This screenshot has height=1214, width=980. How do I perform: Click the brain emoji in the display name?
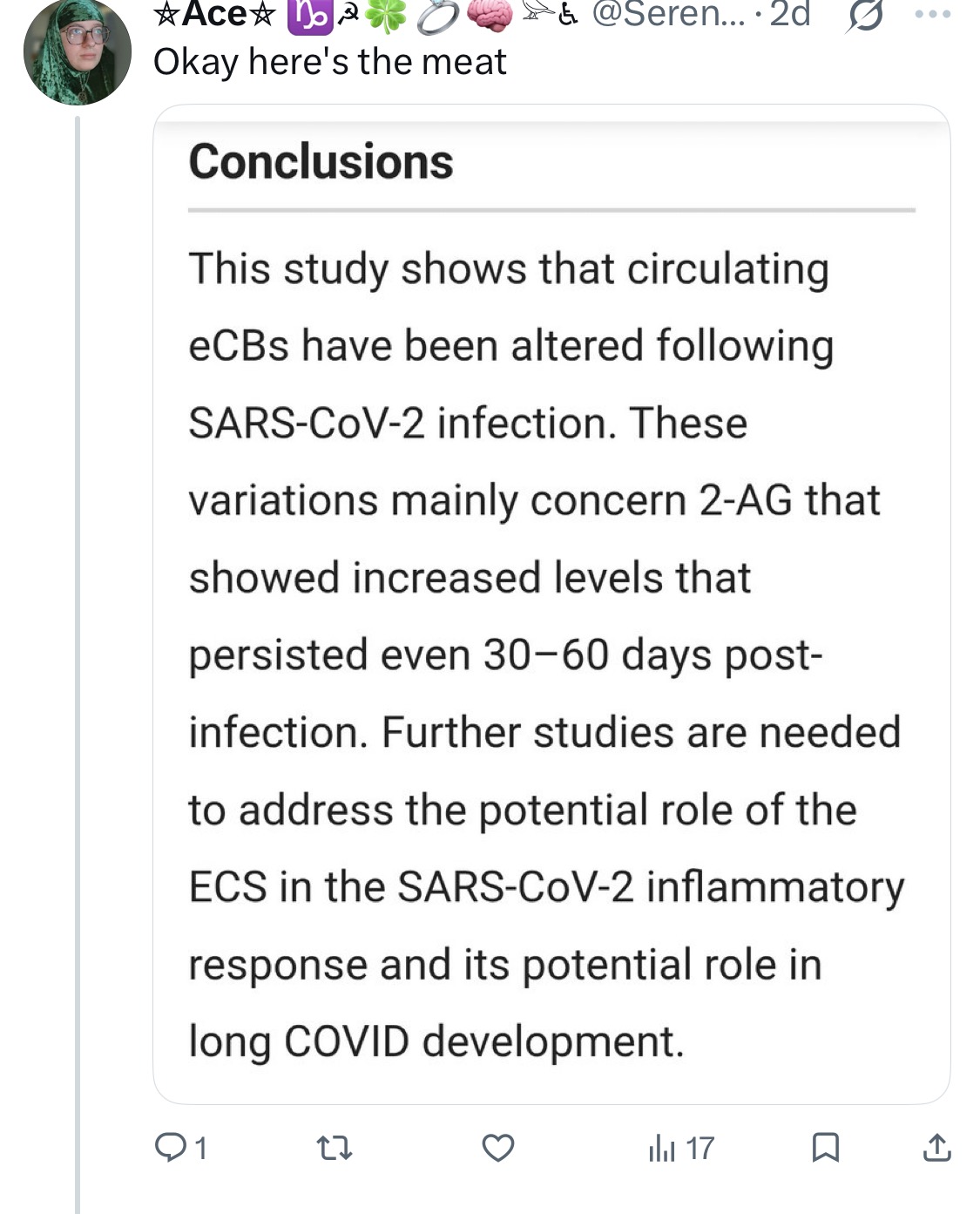coord(490,16)
